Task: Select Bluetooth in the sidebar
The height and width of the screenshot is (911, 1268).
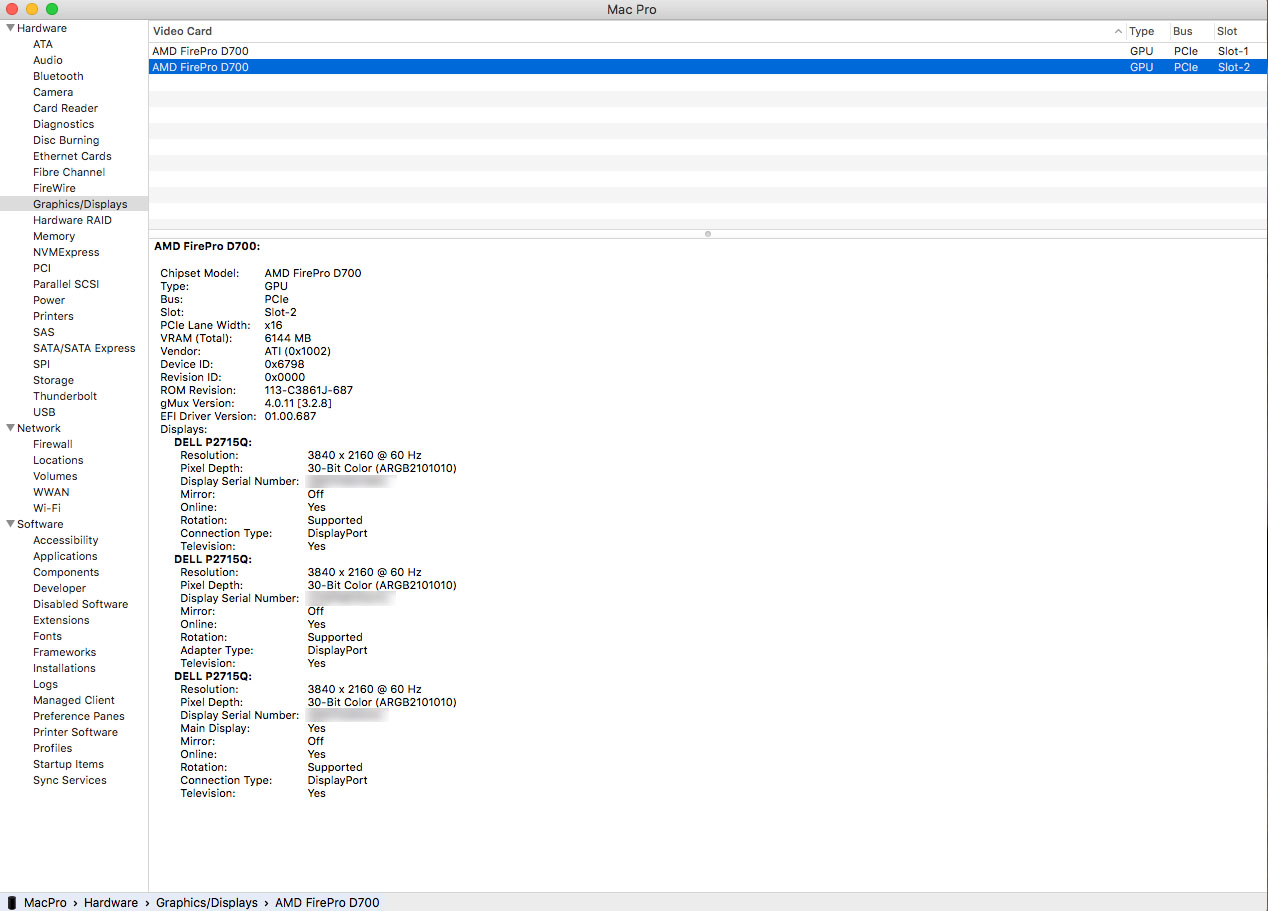Action: point(58,76)
